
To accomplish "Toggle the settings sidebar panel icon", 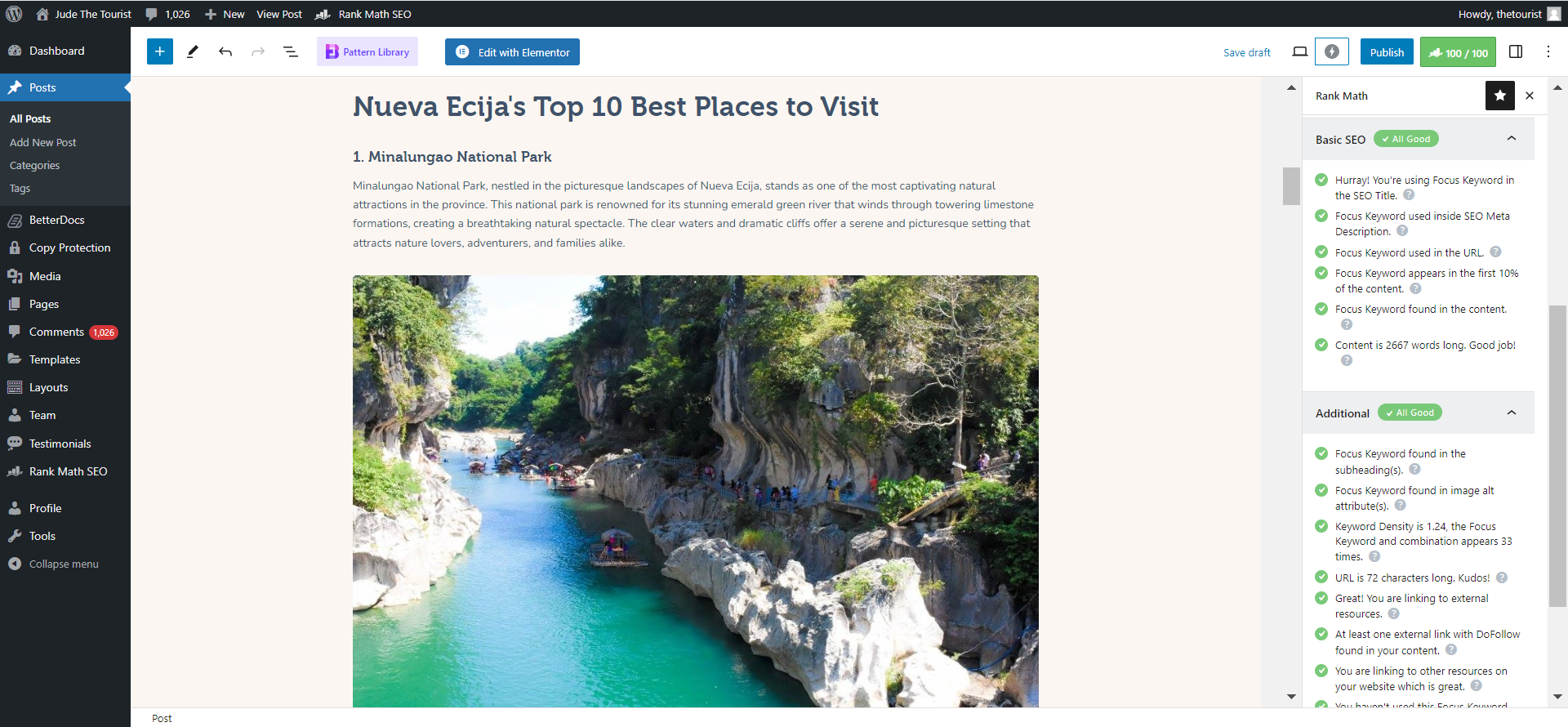I will (x=1516, y=51).
